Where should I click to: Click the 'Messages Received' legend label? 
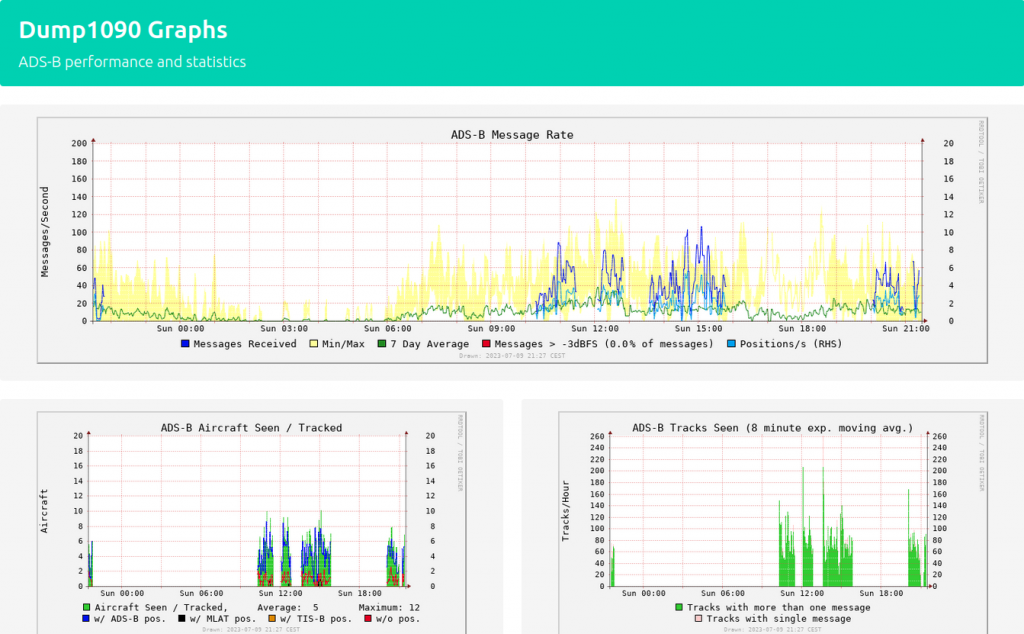tap(245, 343)
